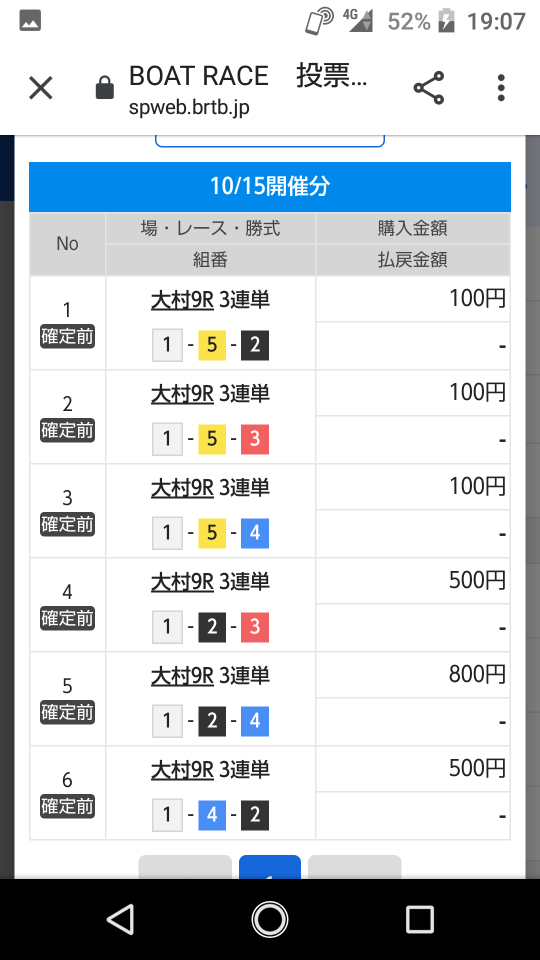Screen dimensions: 540x960
Task: Tap the blue 4 boat badge in row 5
Action: coord(255,721)
